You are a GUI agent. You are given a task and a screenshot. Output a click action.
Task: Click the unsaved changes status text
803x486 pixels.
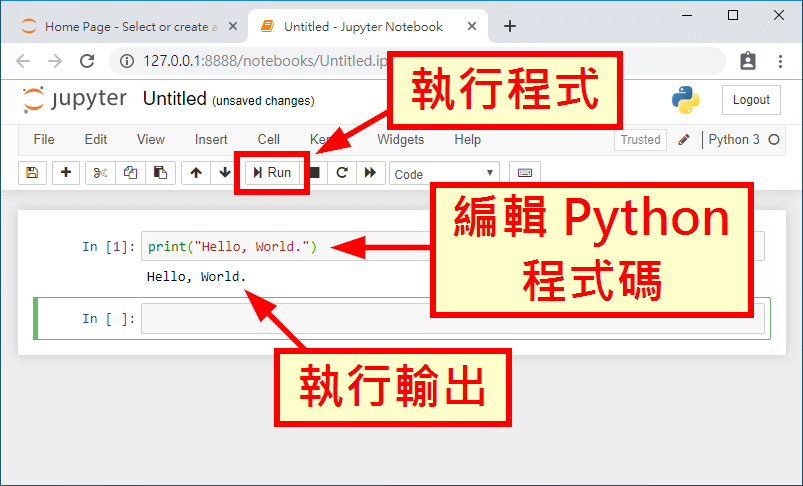pyautogui.click(x=263, y=101)
